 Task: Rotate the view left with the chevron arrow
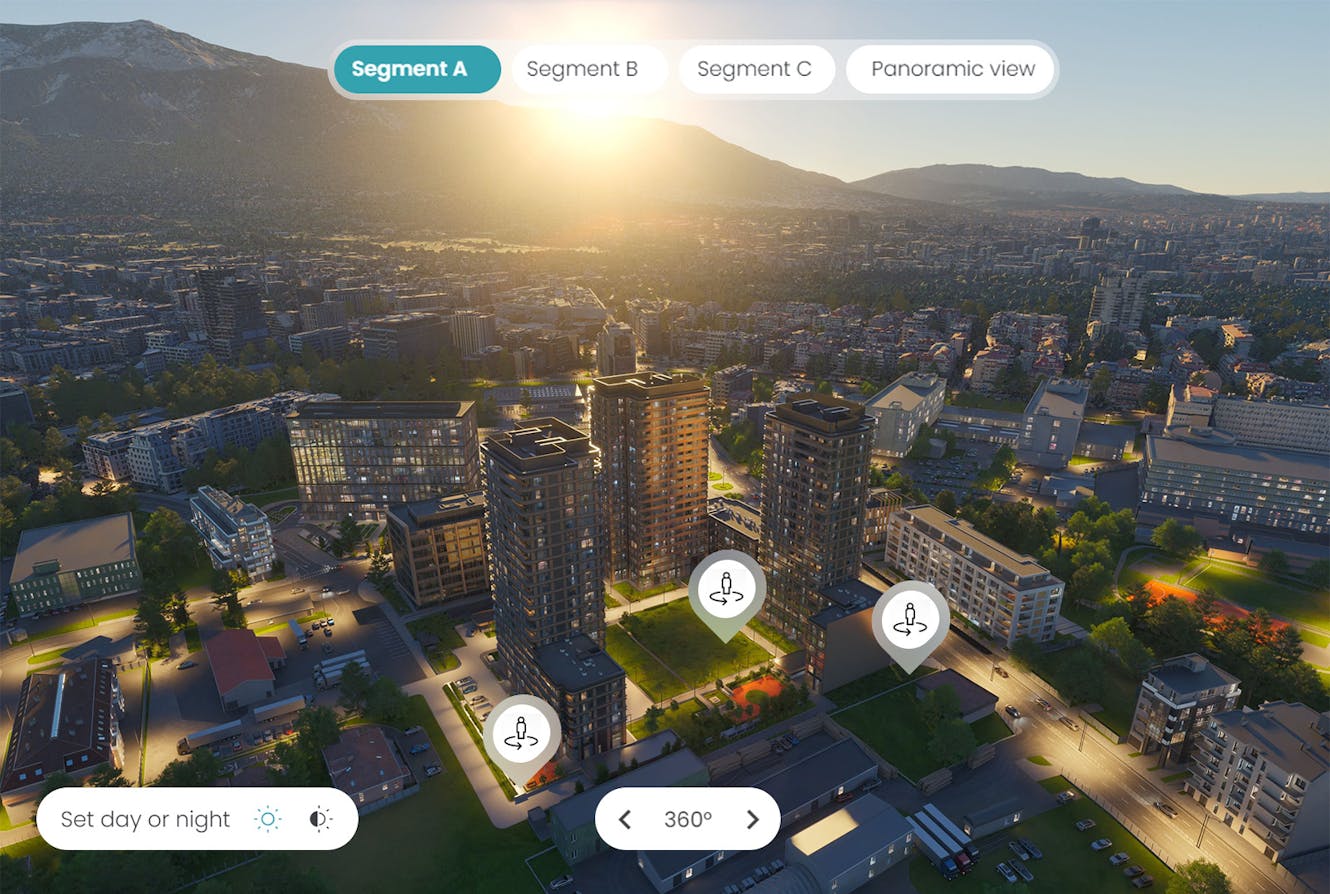point(625,818)
